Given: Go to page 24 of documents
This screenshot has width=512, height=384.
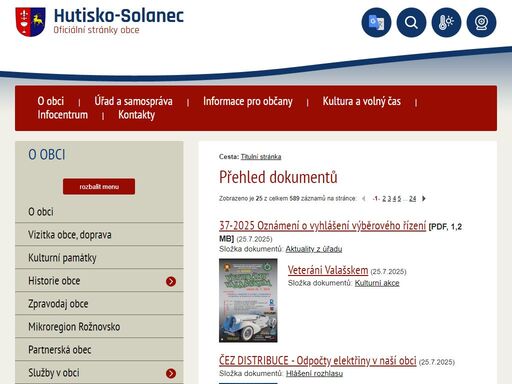Looking at the screenshot, I should 413,199.
